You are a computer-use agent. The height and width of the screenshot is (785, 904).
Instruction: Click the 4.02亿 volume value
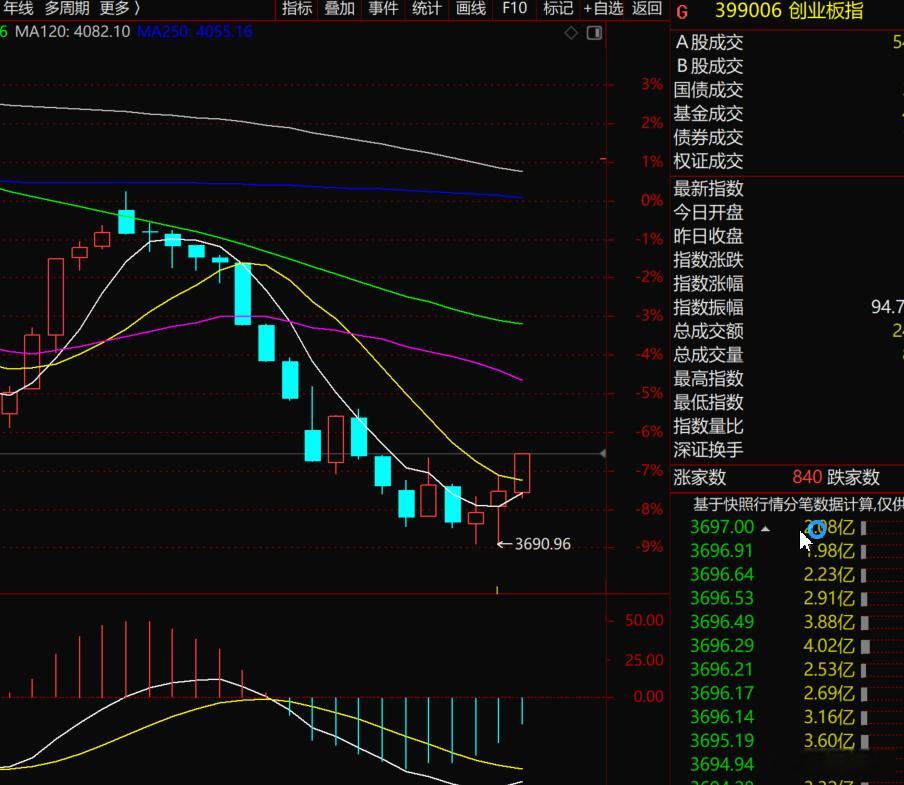click(x=830, y=646)
